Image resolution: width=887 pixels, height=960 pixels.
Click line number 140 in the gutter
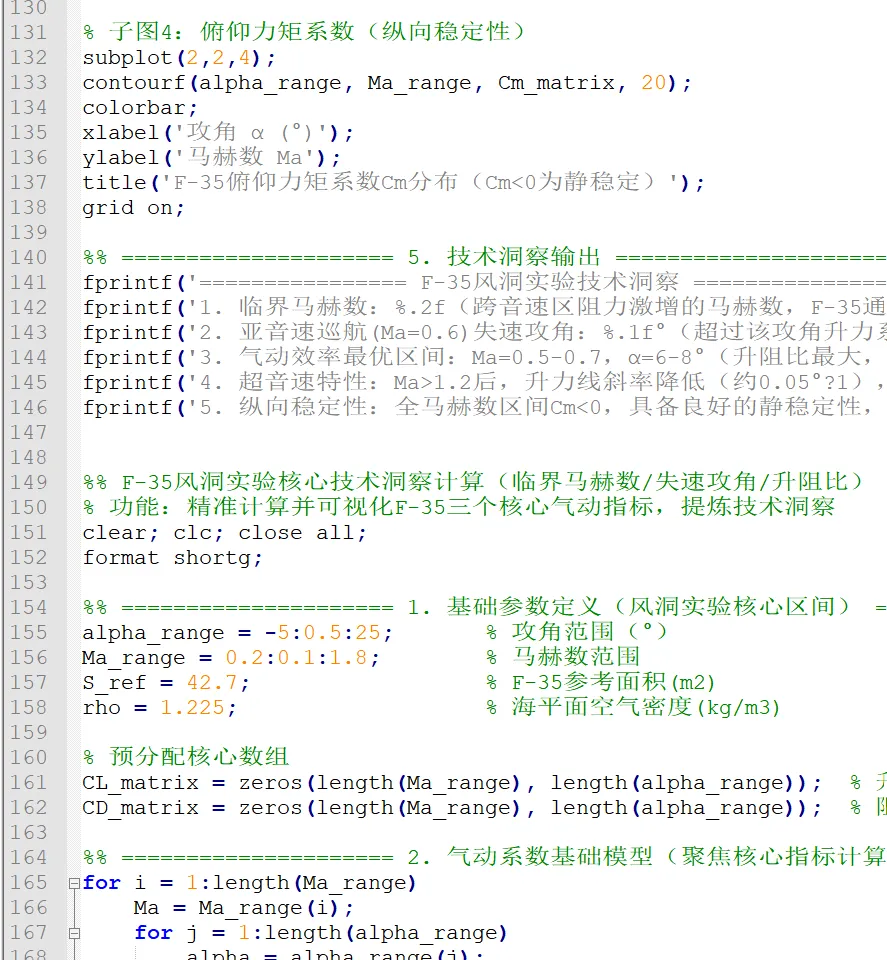tap(28, 258)
